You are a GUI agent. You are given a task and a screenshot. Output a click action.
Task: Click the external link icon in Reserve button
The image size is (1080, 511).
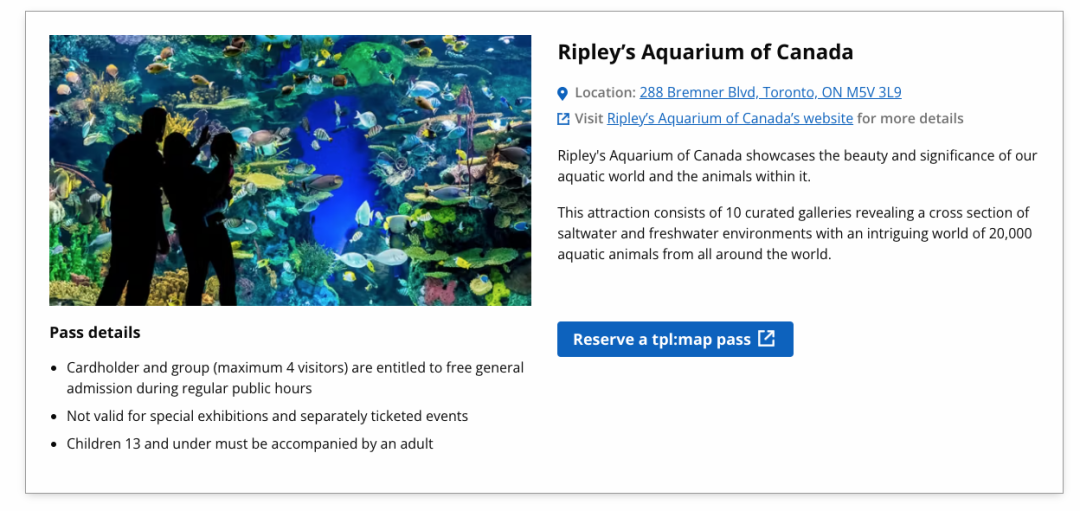click(x=767, y=339)
